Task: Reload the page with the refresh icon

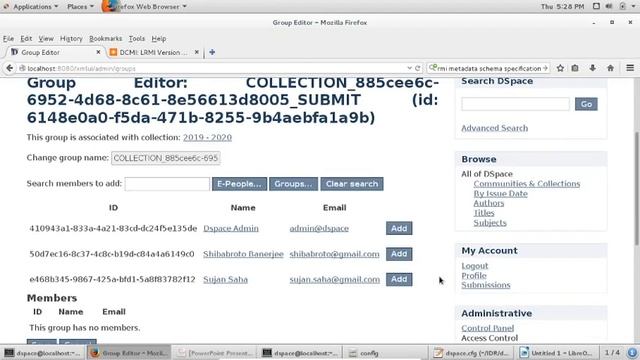Action: click(418, 68)
